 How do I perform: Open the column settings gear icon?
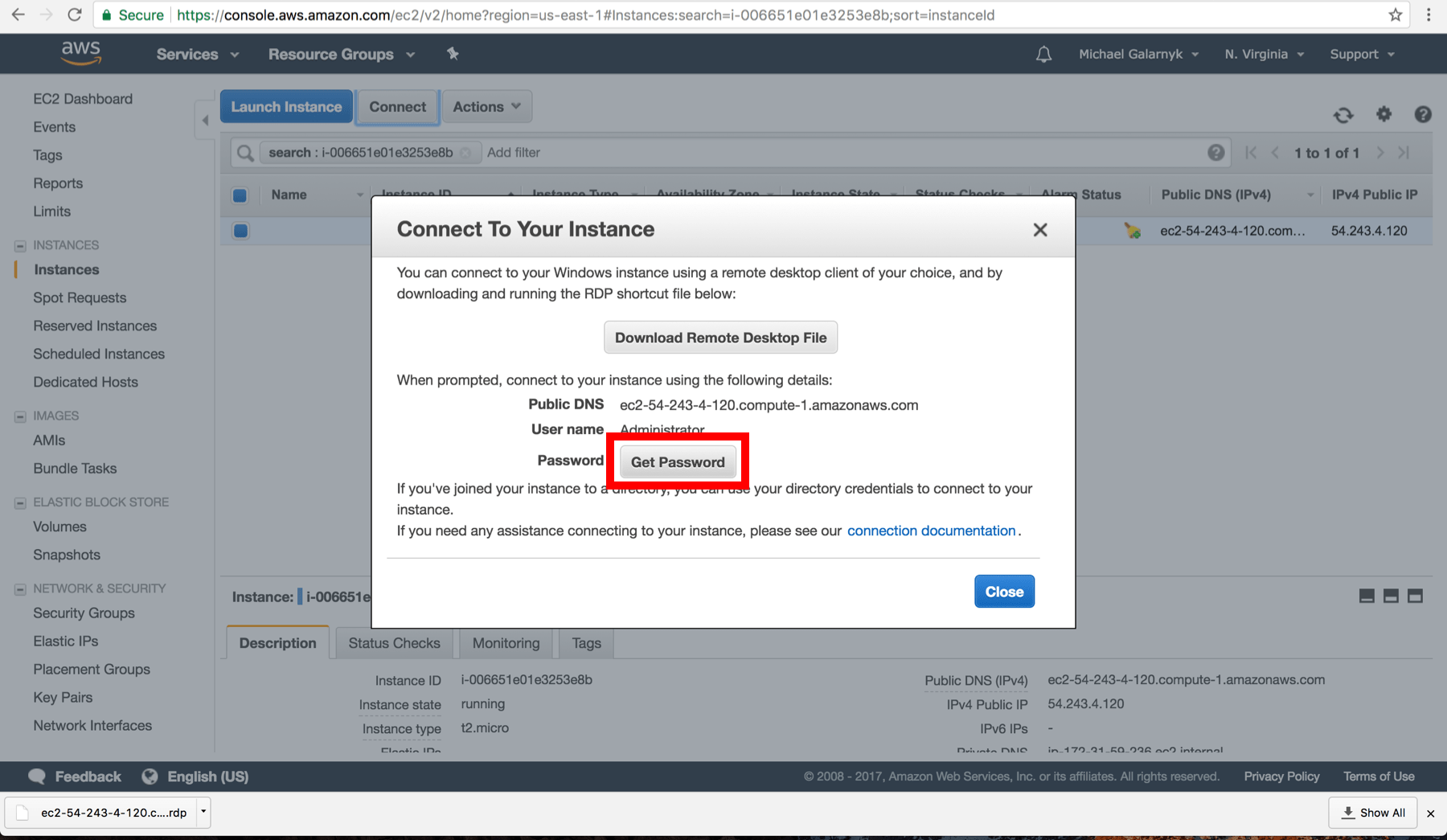[1383, 115]
